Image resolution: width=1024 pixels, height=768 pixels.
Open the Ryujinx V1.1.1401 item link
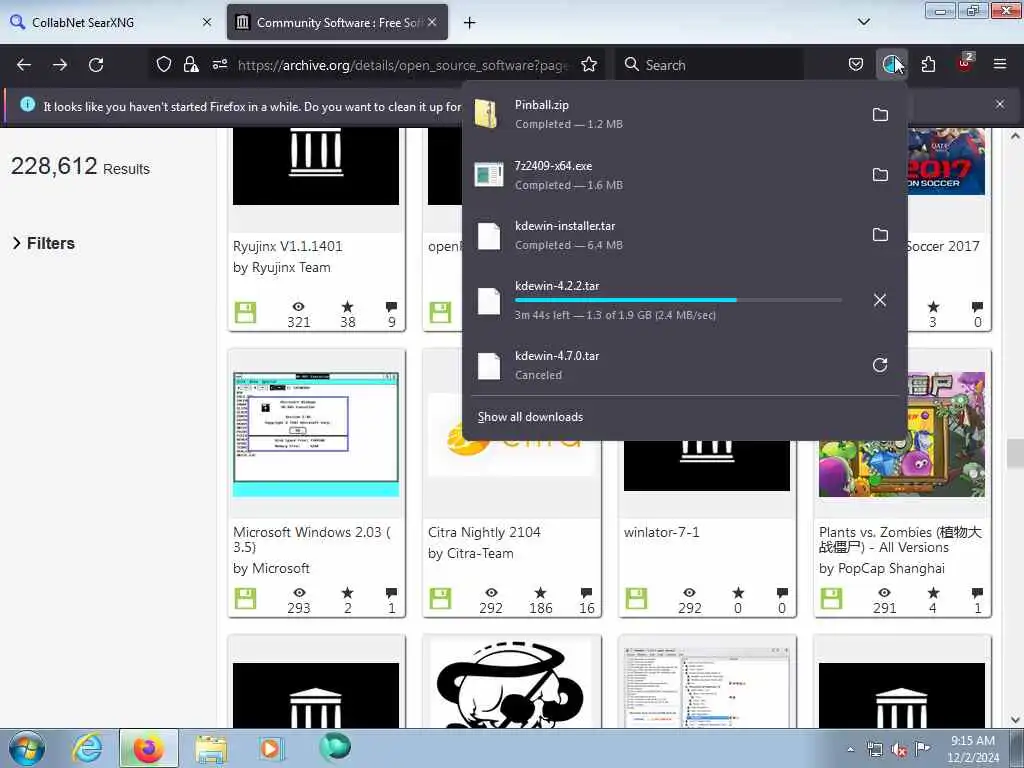coord(287,246)
